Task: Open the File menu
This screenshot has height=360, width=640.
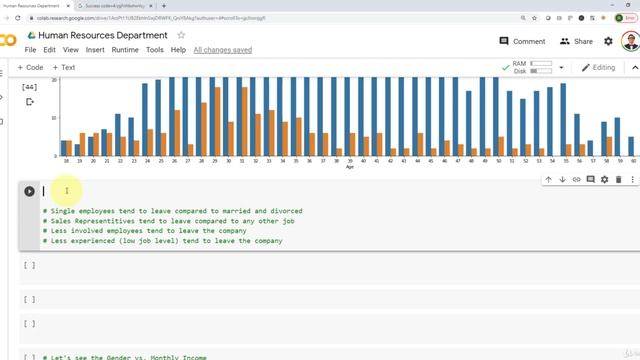Action: tap(30, 50)
